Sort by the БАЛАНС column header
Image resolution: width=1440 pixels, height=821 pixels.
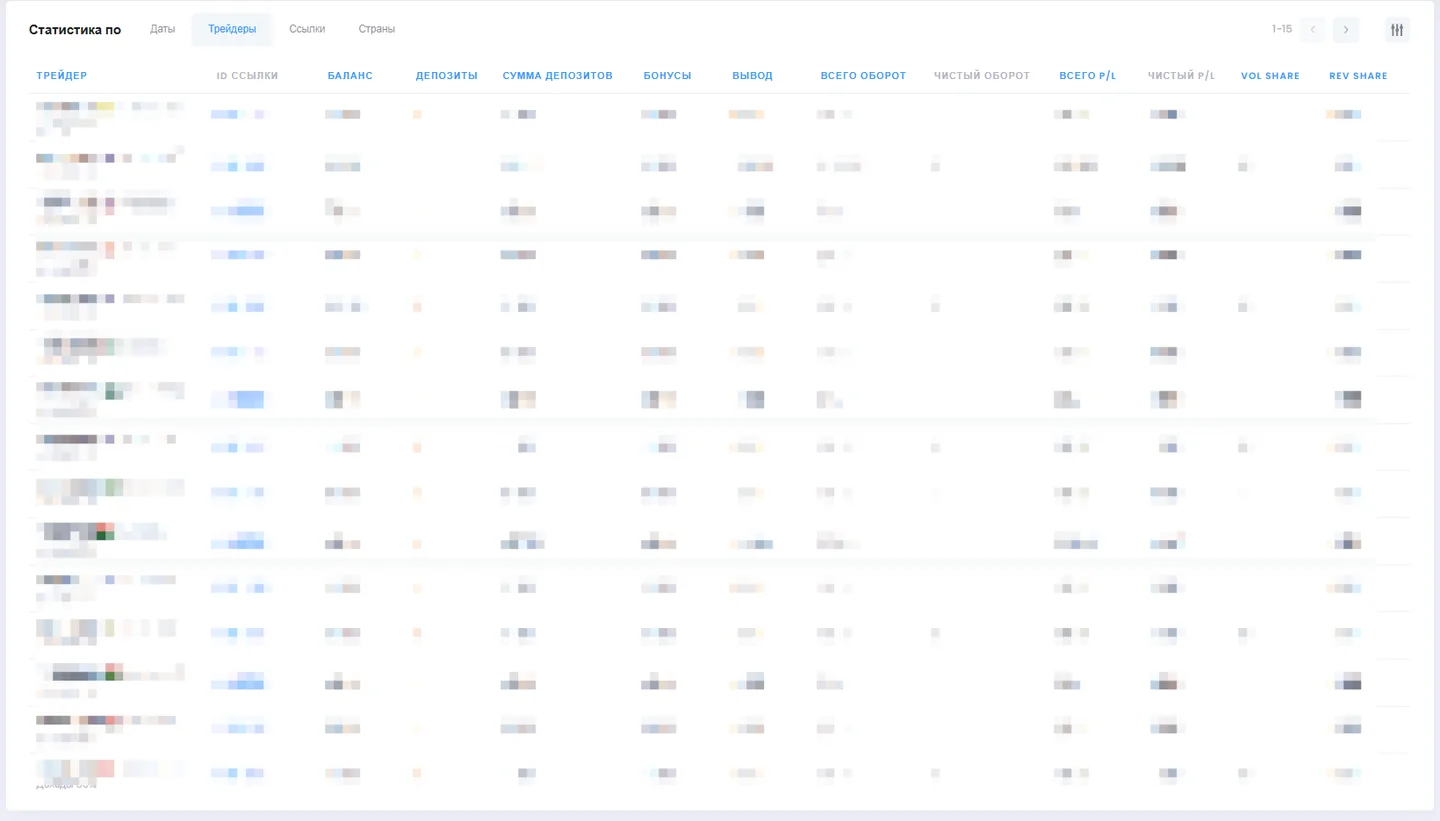tap(350, 76)
